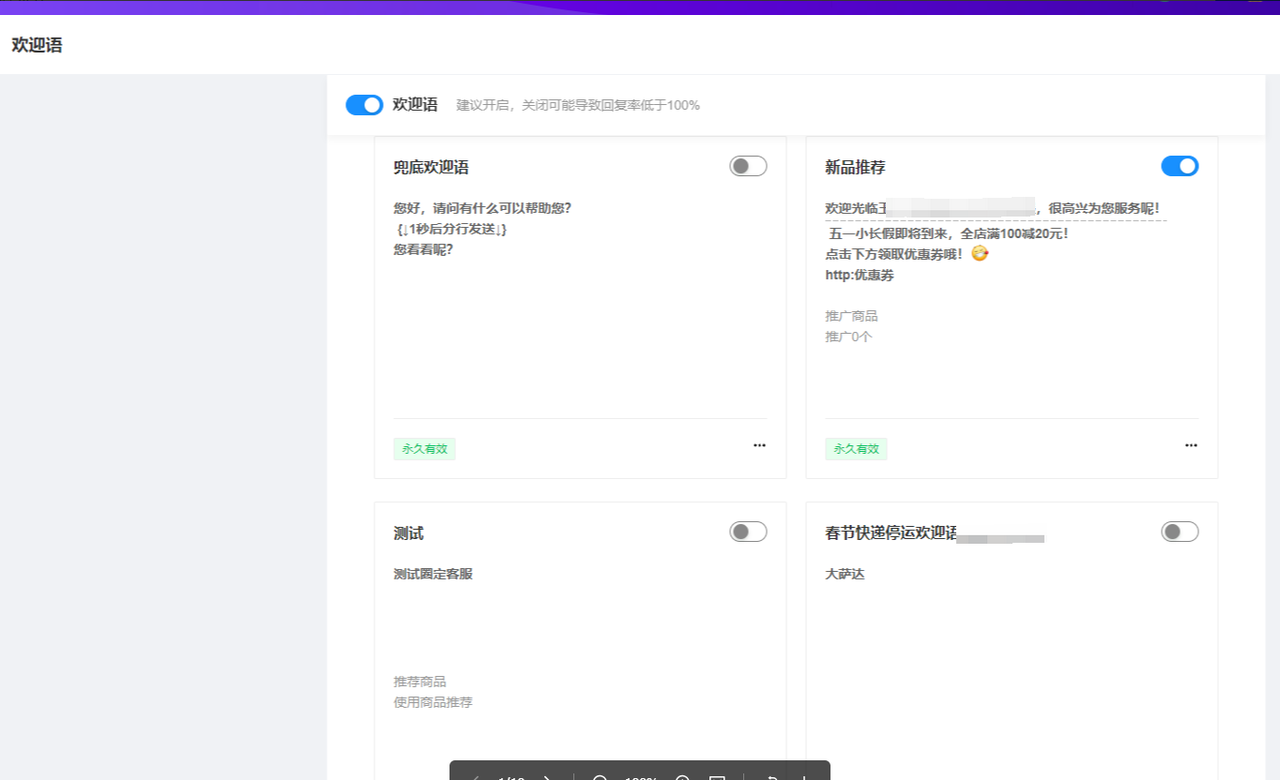Click the 推广0个 text
The height and width of the screenshot is (780, 1280).
point(849,337)
